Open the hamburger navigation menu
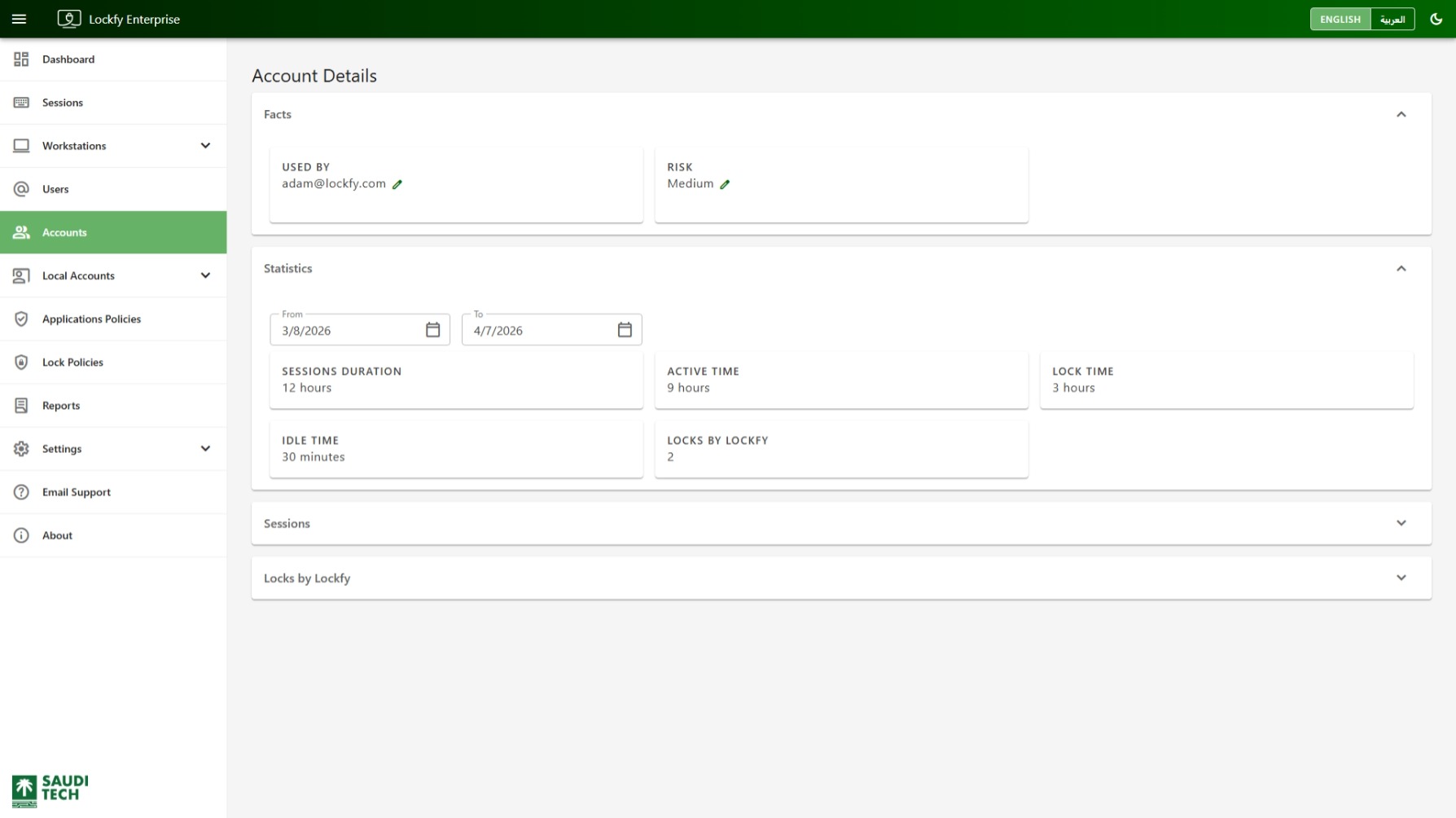The image size is (1456, 818). coord(19,19)
